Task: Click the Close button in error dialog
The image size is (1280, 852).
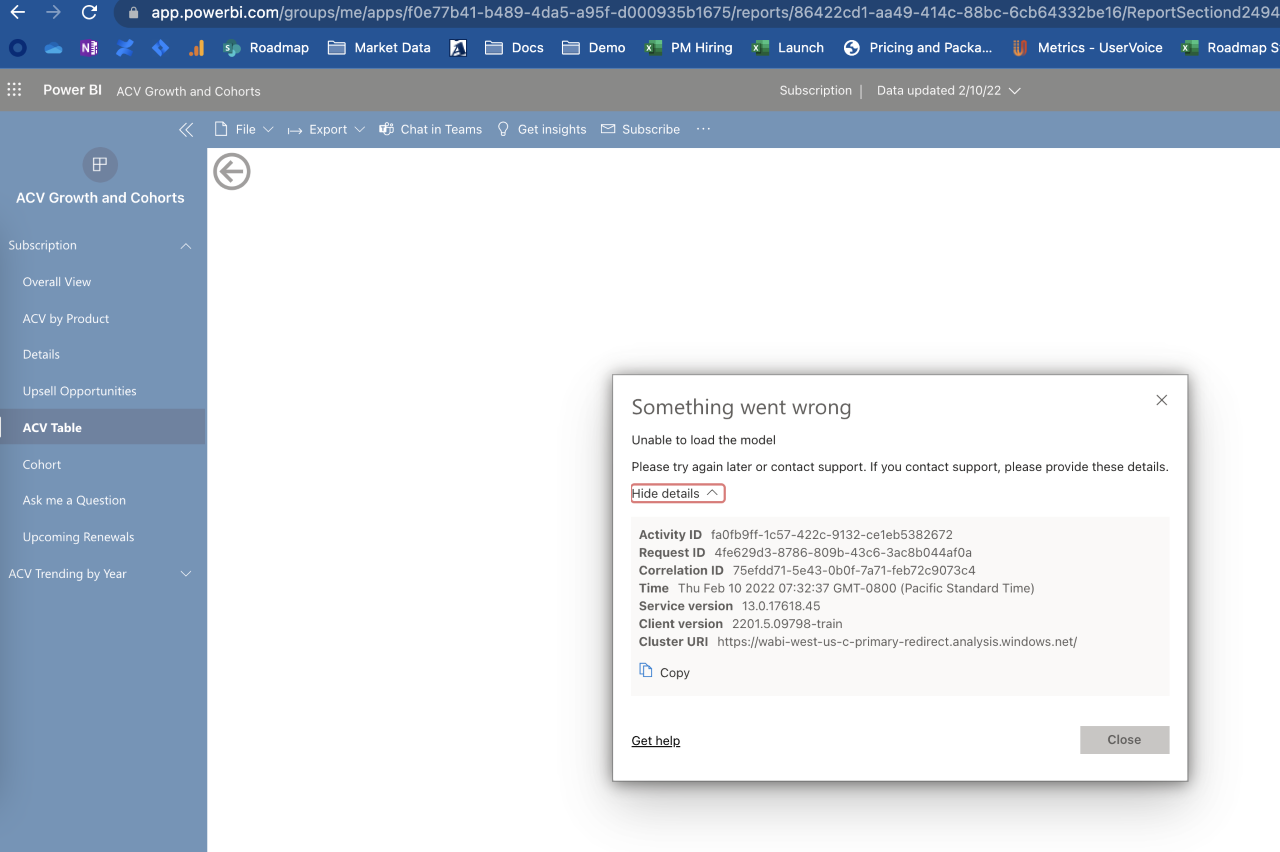Action: pyautogui.click(x=1124, y=740)
